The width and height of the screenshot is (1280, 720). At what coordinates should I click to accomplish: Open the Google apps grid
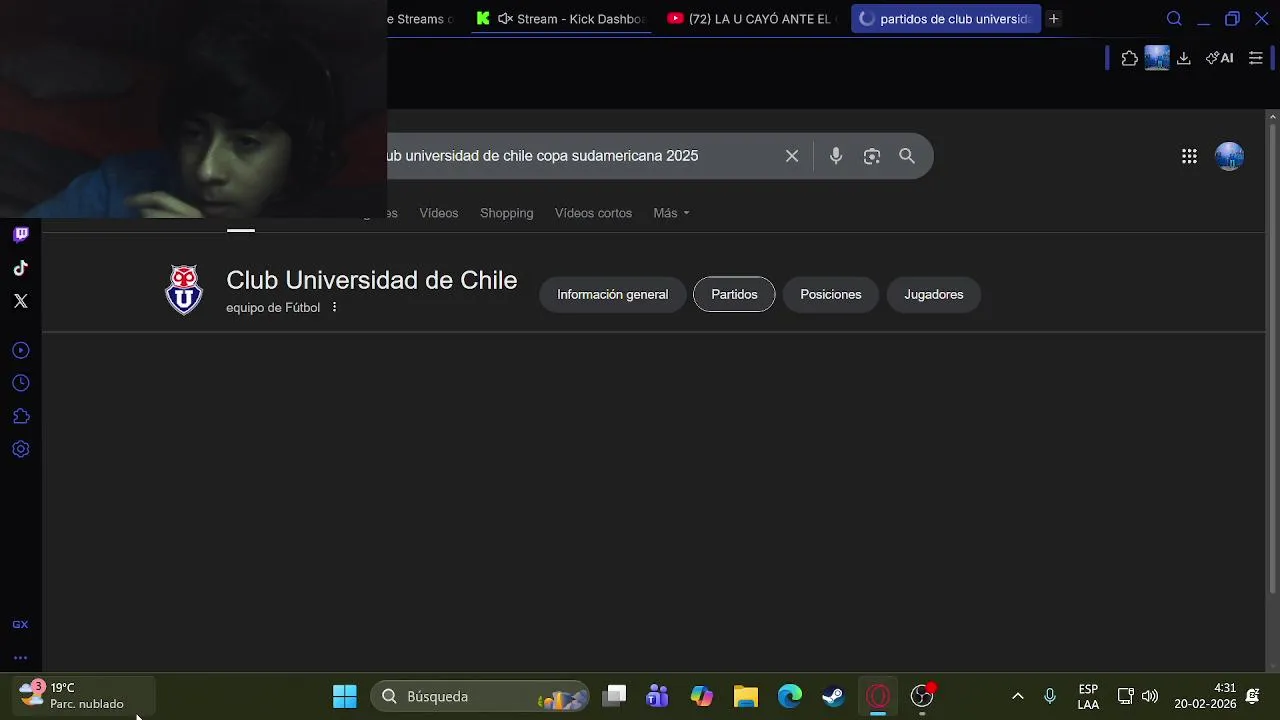1189,156
